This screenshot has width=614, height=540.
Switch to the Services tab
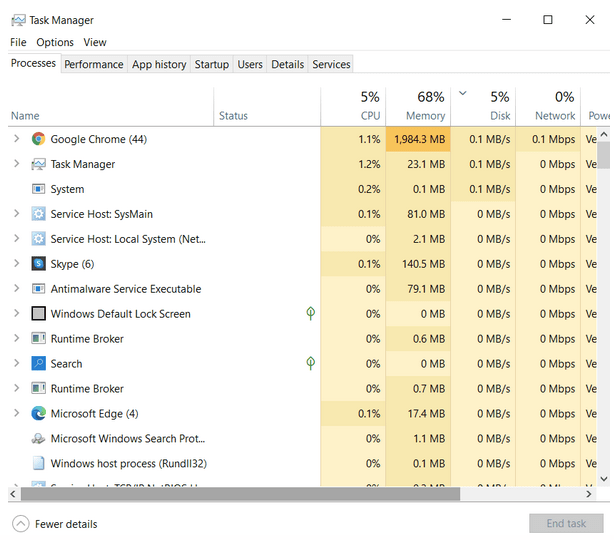[x=331, y=64]
